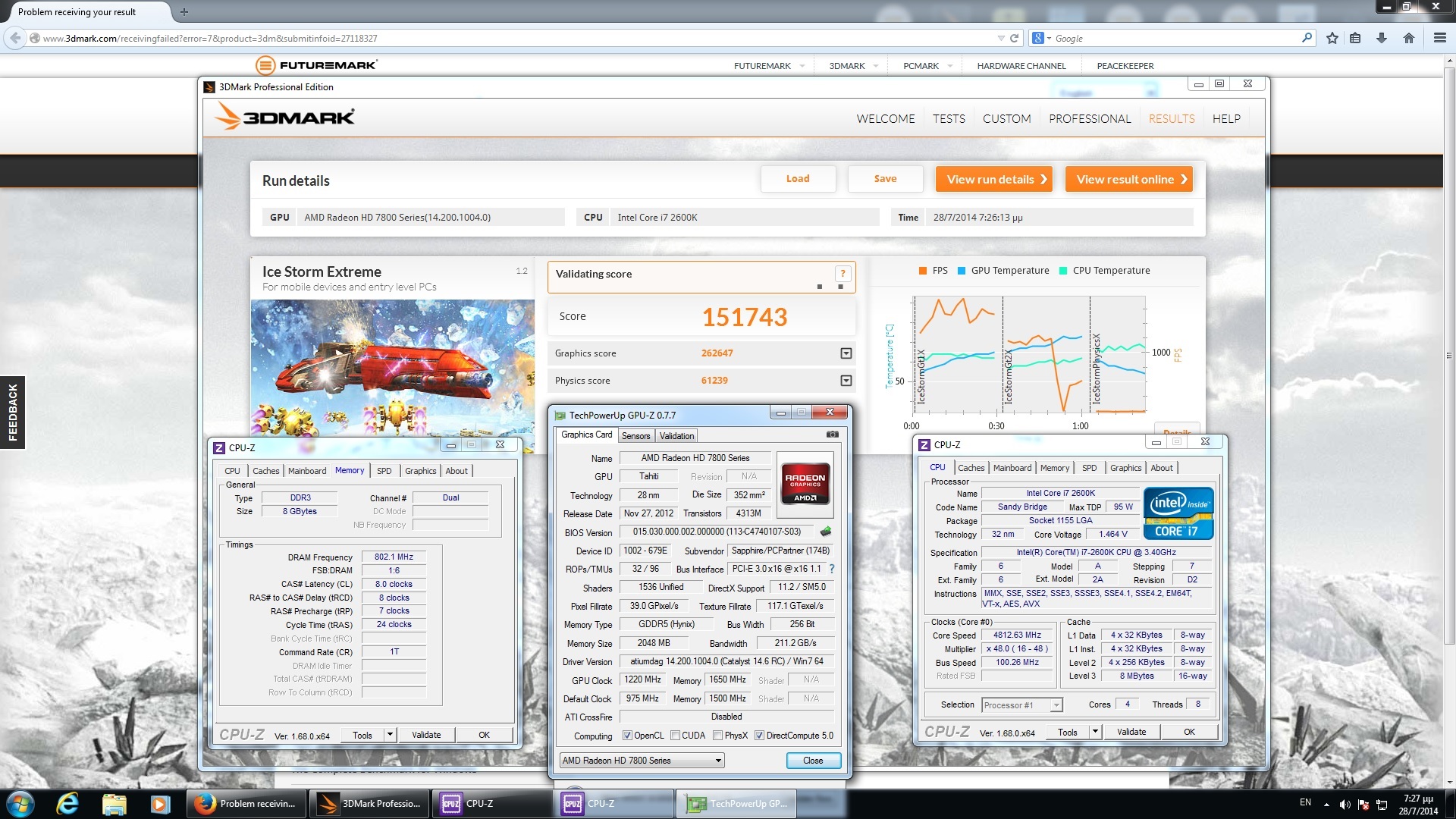Open the Google search engine dropdown

click(x=1042, y=38)
